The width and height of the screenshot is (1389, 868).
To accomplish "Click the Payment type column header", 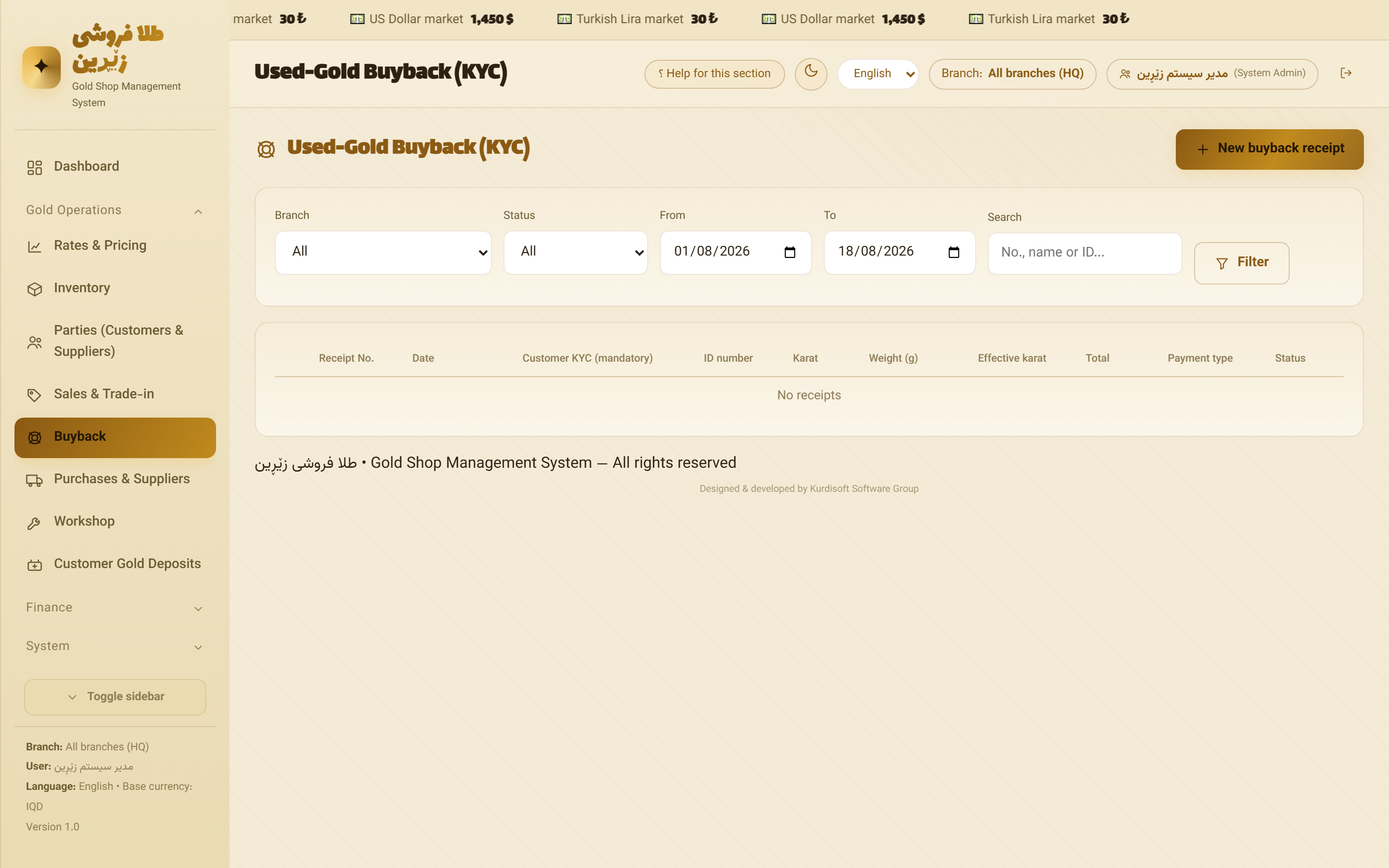I will pyautogui.click(x=1199, y=358).
